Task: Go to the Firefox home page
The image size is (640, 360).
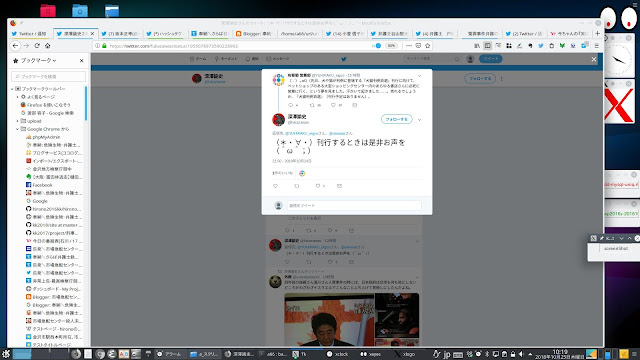Action: 48,46
